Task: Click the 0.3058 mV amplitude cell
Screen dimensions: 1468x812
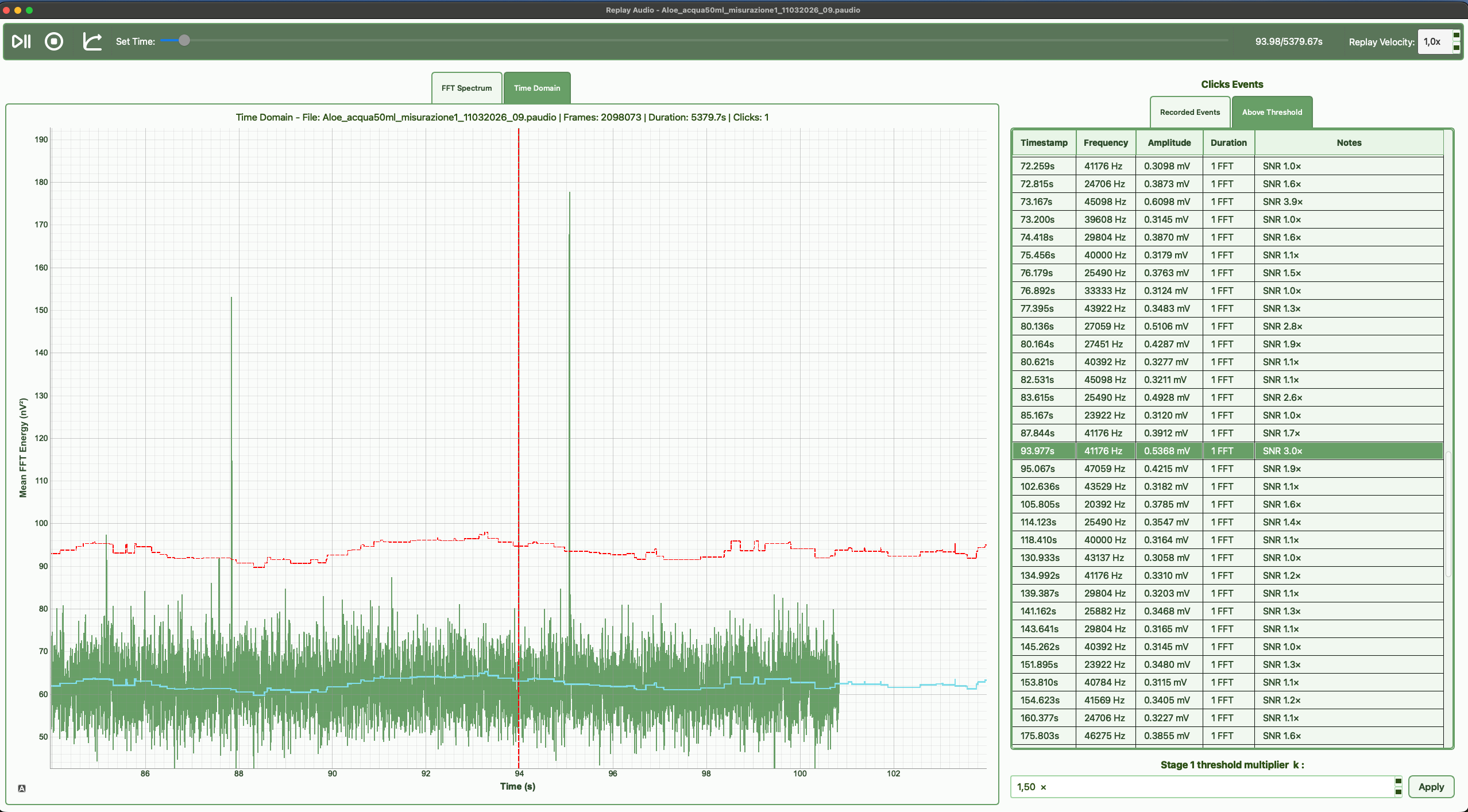Action: click(x=1169, y=558)
